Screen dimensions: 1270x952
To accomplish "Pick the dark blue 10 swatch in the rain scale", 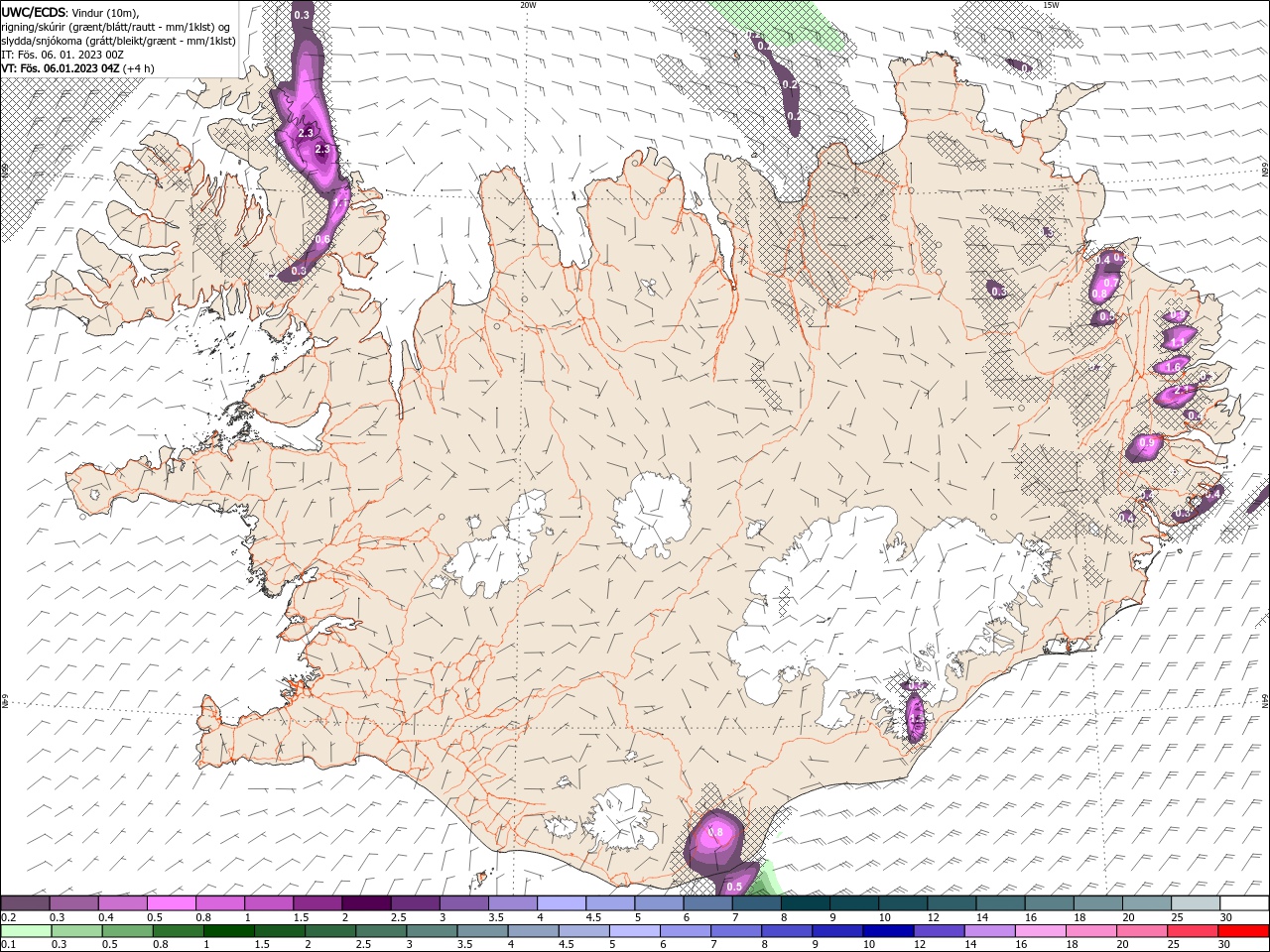I will (886, 931).
